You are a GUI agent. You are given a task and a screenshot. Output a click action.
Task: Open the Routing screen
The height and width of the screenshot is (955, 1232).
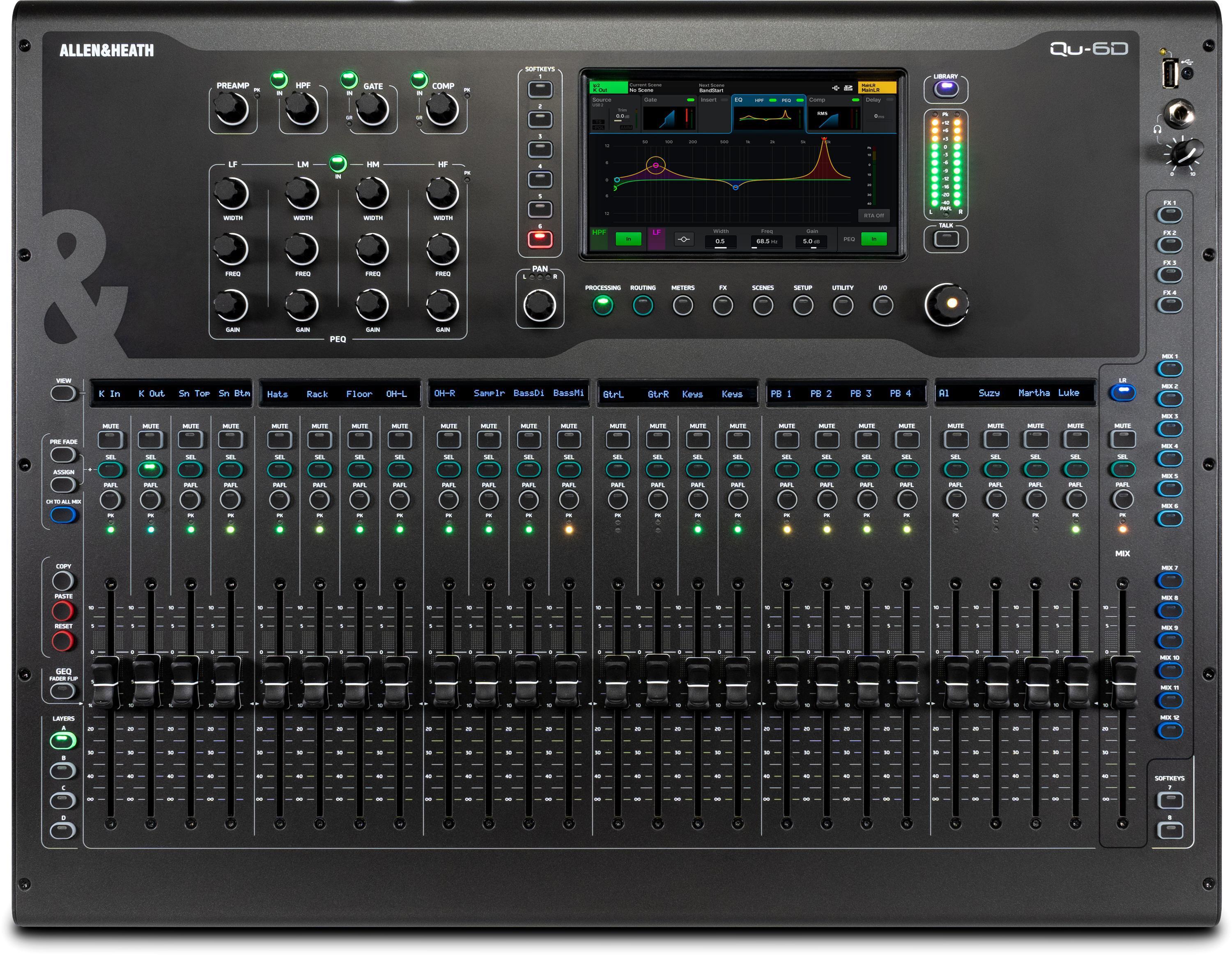[643, 305]
